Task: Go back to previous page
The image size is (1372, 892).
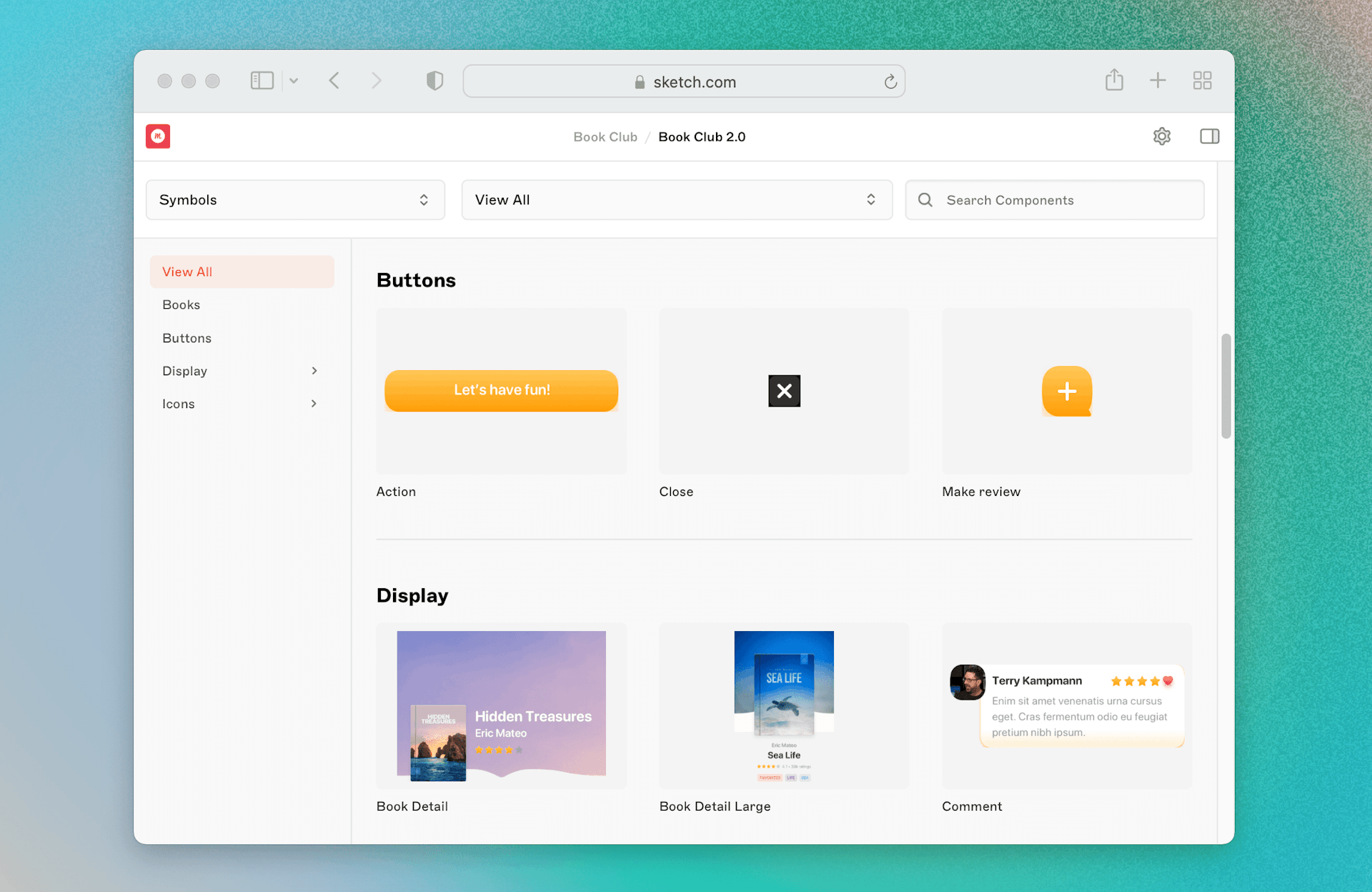Action: [334, 81]
